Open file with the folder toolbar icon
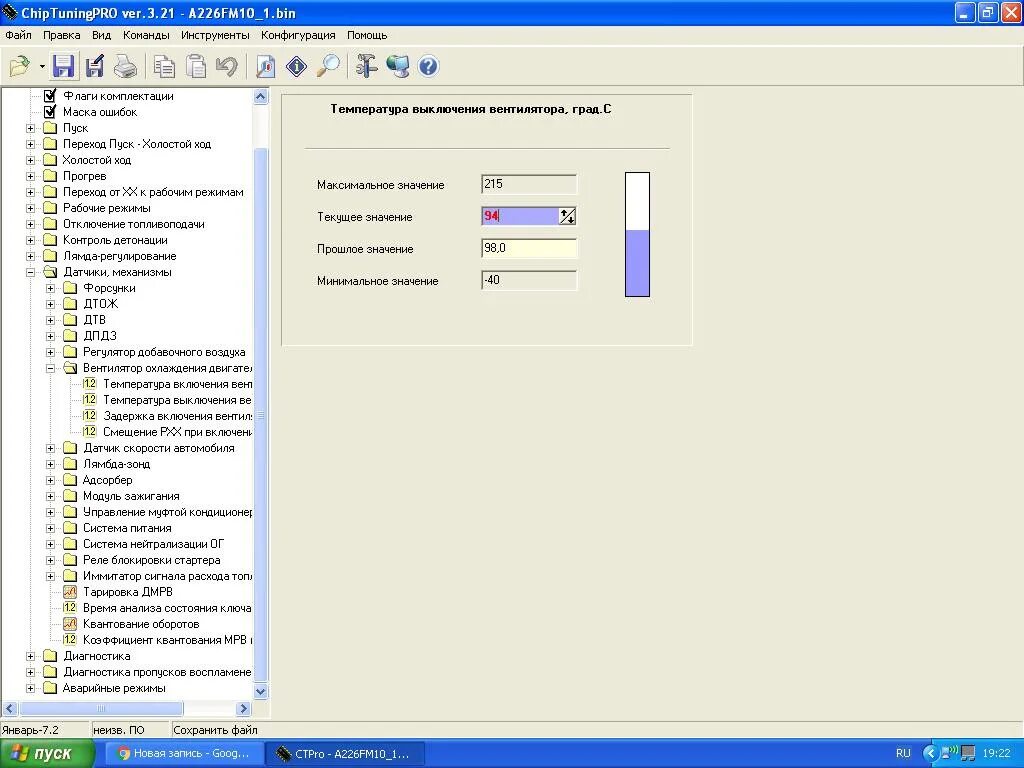This screenshot has width=1024, height=768. coord(20,66)
